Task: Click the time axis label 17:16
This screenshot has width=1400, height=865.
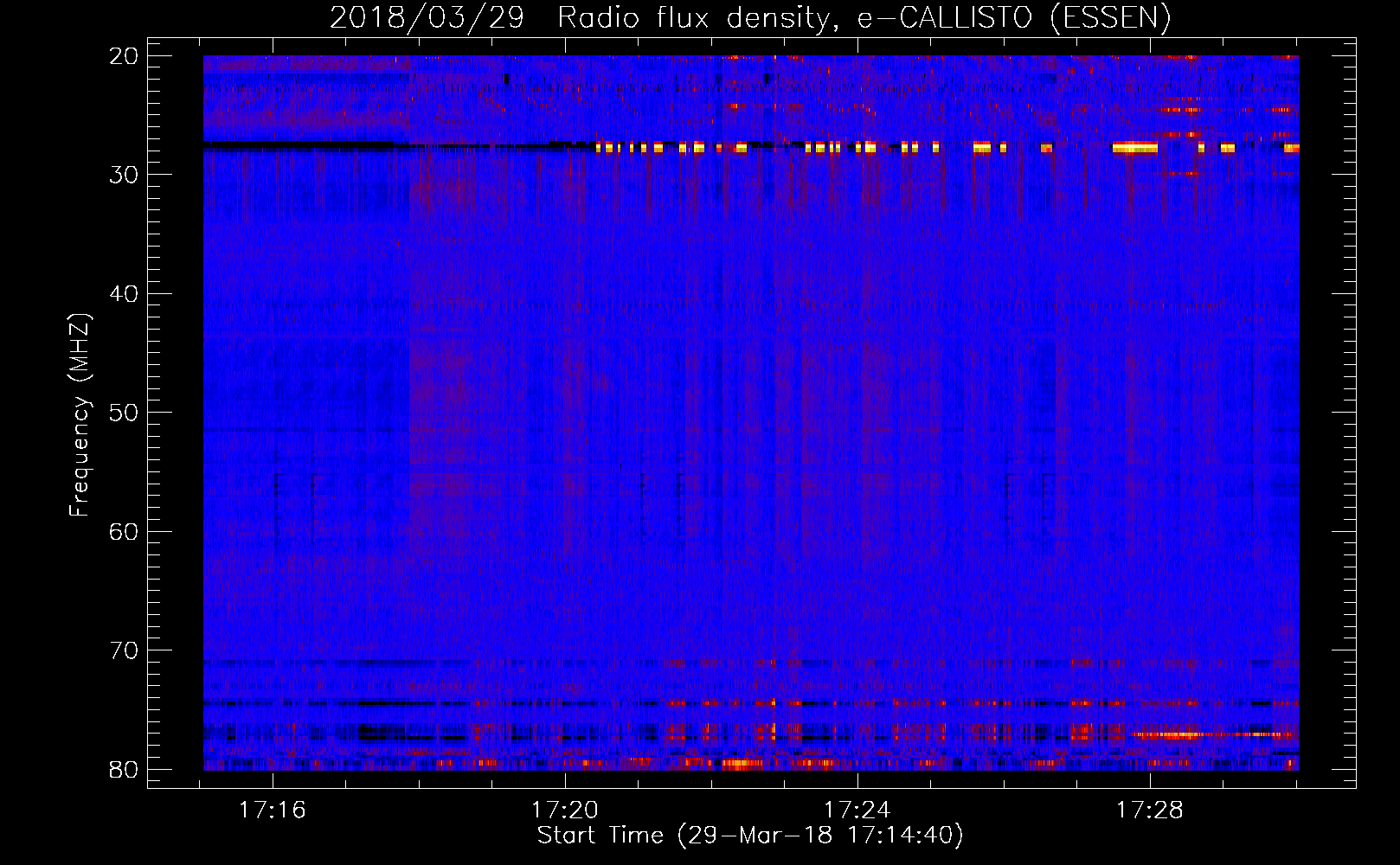Action: 273,811
